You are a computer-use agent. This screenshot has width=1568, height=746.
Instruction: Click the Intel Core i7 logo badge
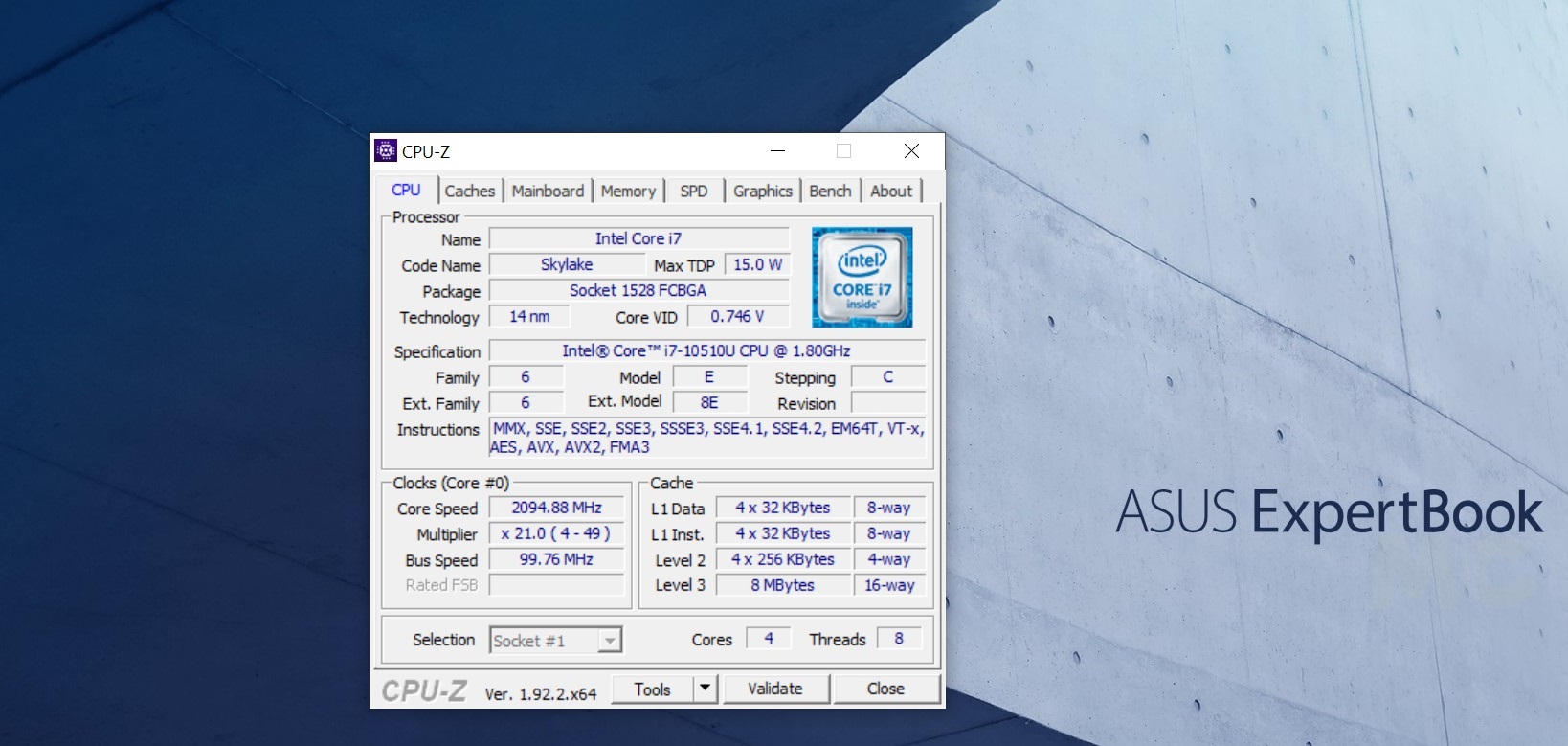[x=862, y=278]
